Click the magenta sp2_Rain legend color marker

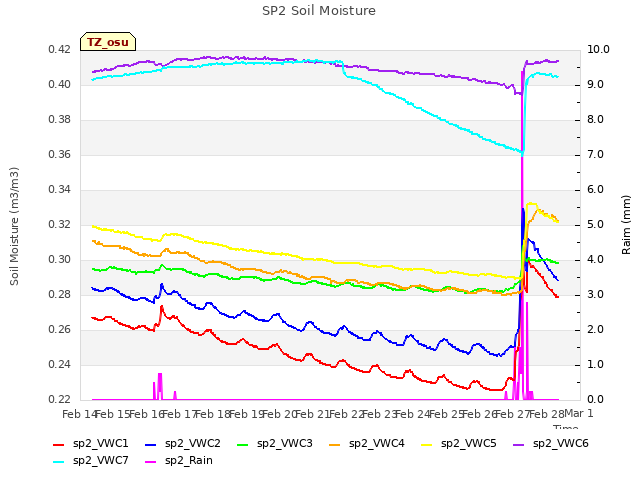tap(151, 462)
